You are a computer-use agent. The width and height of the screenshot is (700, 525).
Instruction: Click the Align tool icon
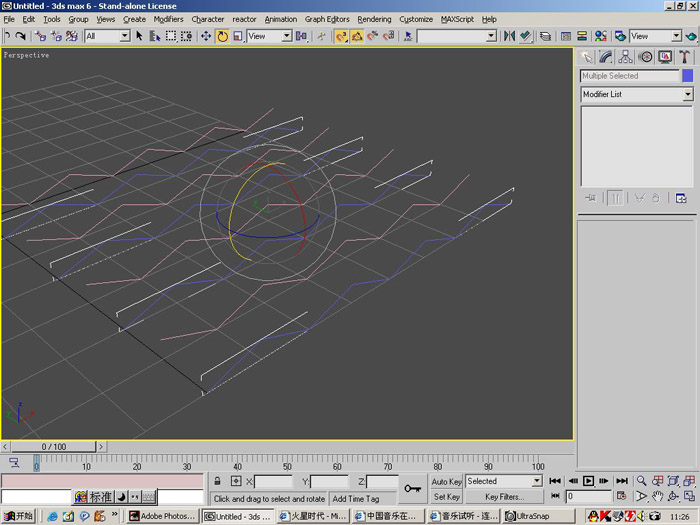pos(526,36)
